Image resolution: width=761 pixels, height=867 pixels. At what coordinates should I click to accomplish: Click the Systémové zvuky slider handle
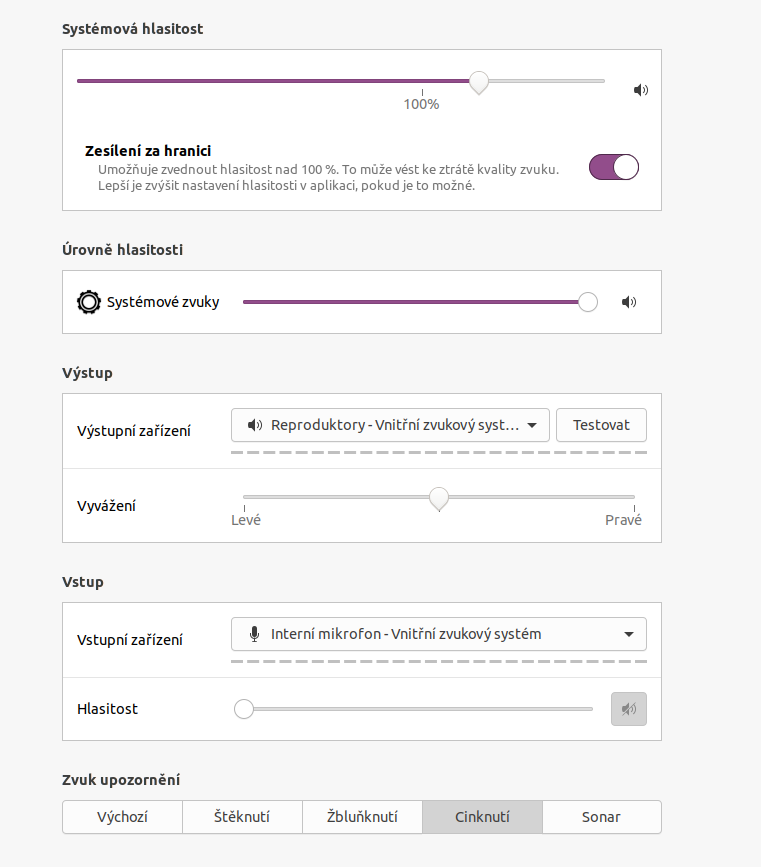588,302
